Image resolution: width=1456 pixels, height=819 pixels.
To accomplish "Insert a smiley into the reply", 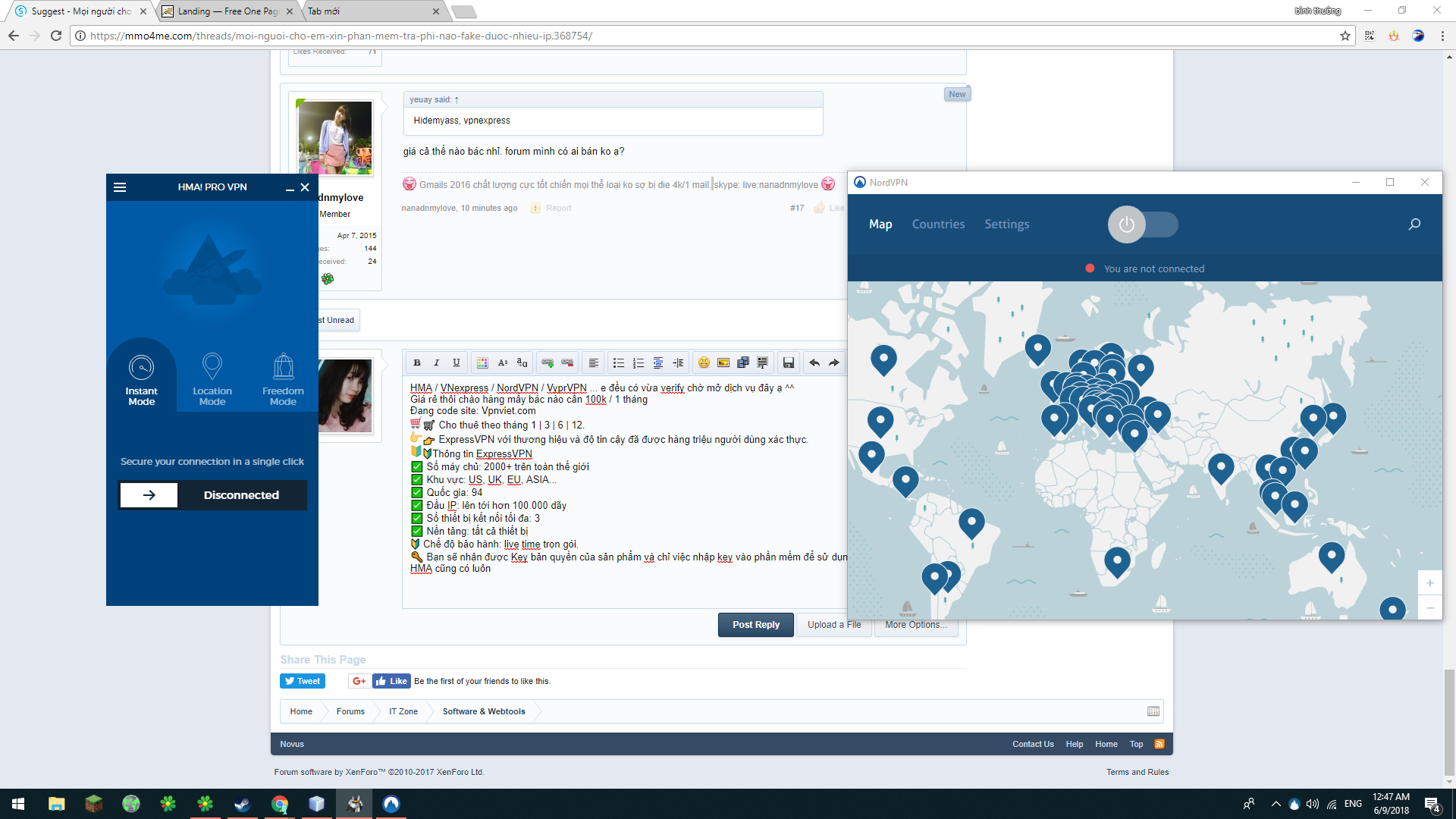I will pyautogui.click(x=704, y=363).
